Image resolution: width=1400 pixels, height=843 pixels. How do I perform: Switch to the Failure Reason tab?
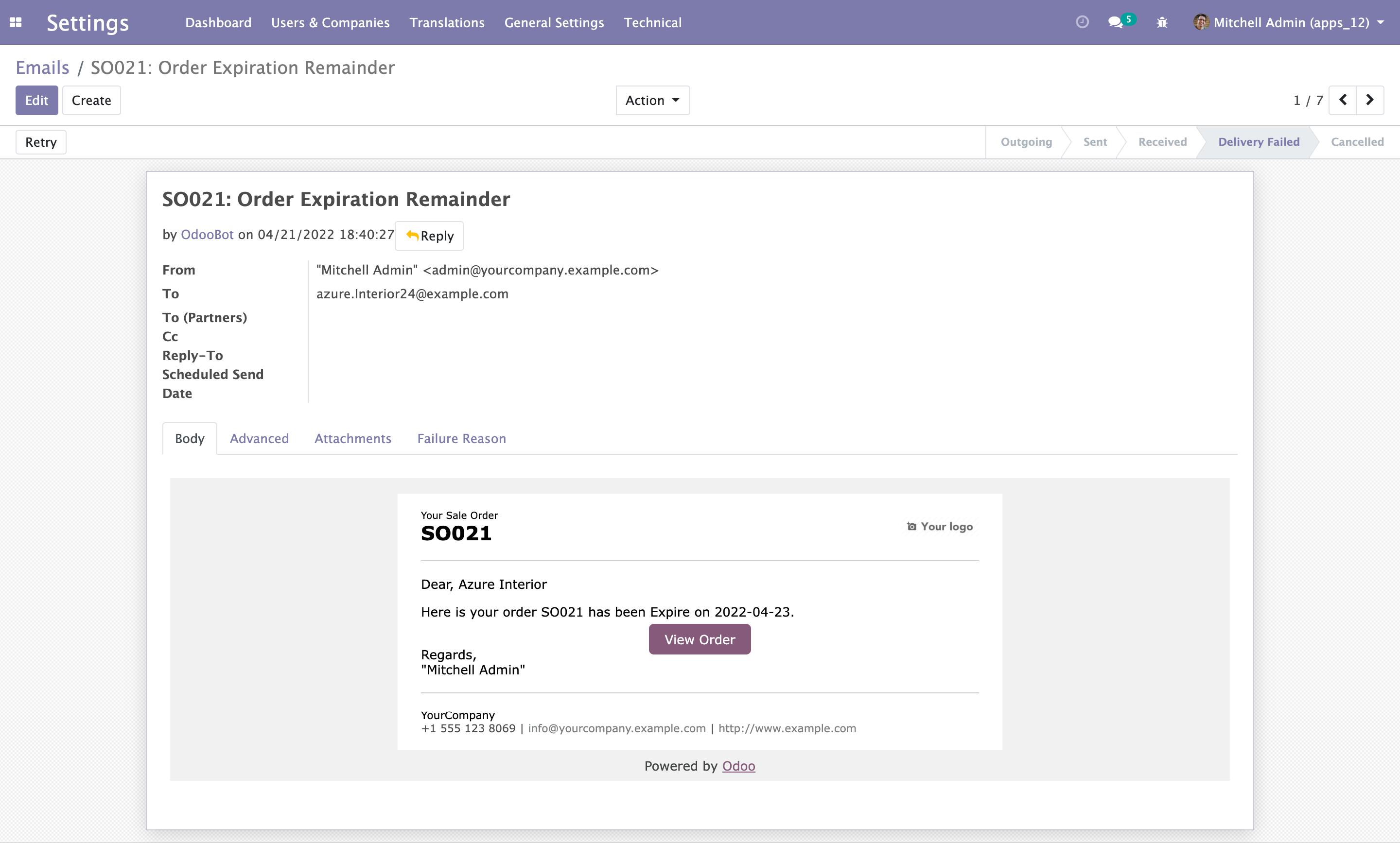pos(461,439)
